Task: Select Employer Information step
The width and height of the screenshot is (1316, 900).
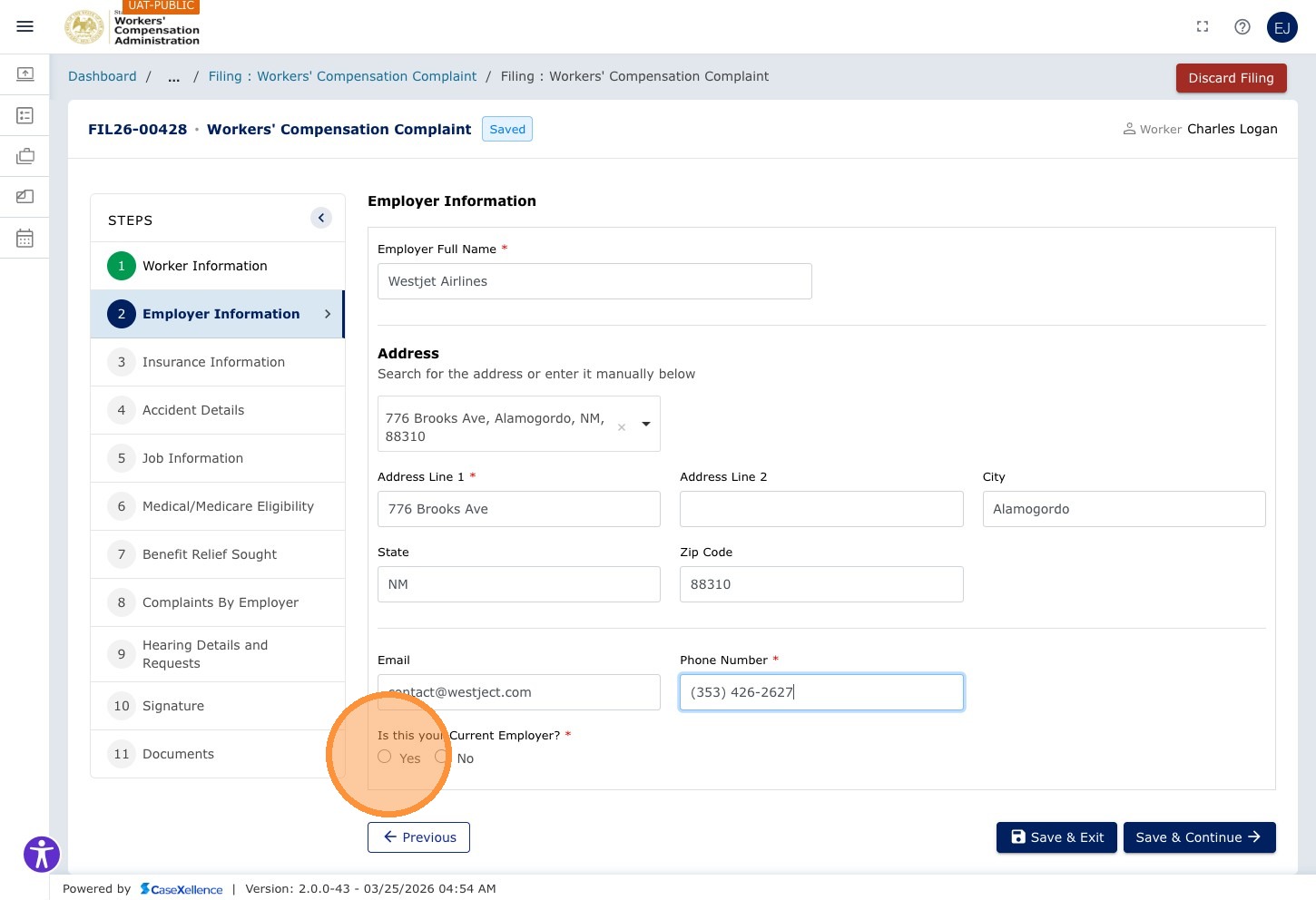Action: tap(218, 314)
